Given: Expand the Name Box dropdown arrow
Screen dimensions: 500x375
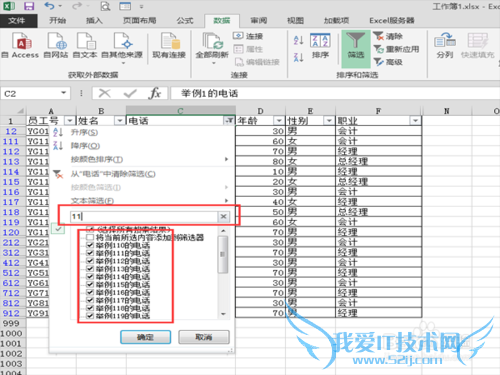Looking at the screenshot, I should [x=63, y=93].
